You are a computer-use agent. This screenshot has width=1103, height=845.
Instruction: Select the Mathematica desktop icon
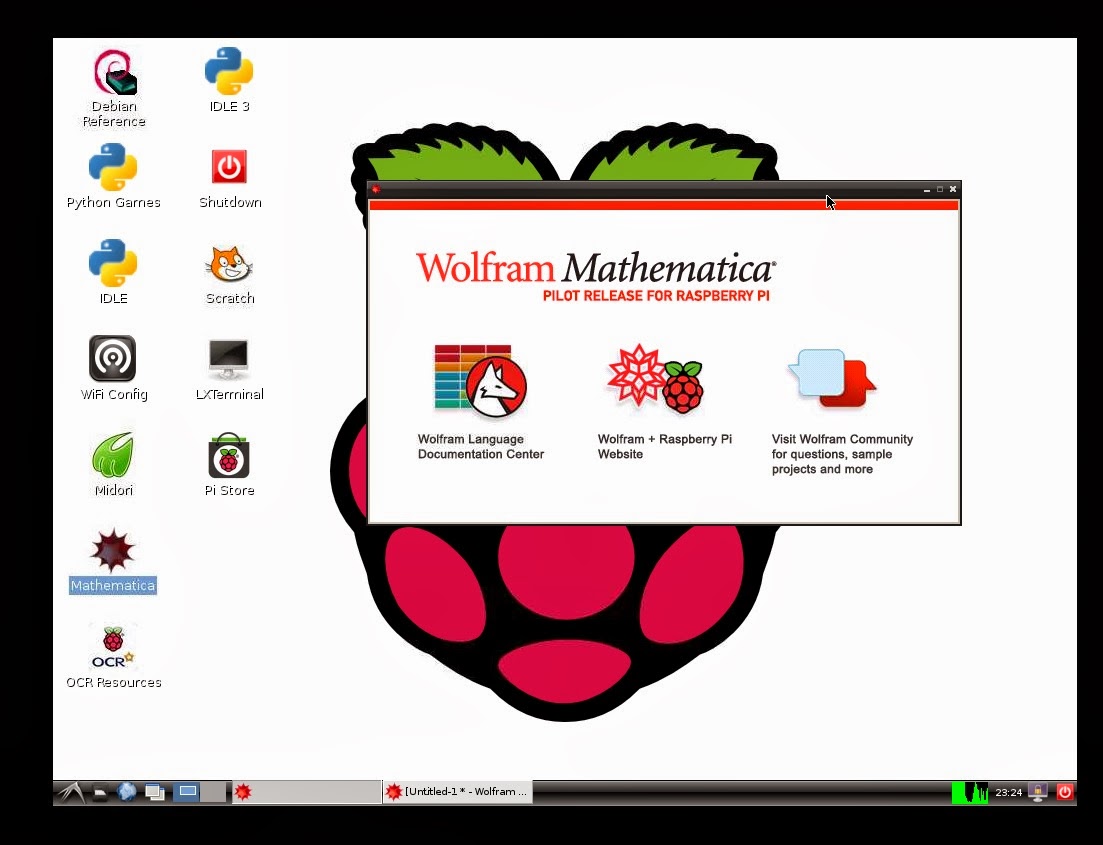pyautogui.click(x=113, y=561)
